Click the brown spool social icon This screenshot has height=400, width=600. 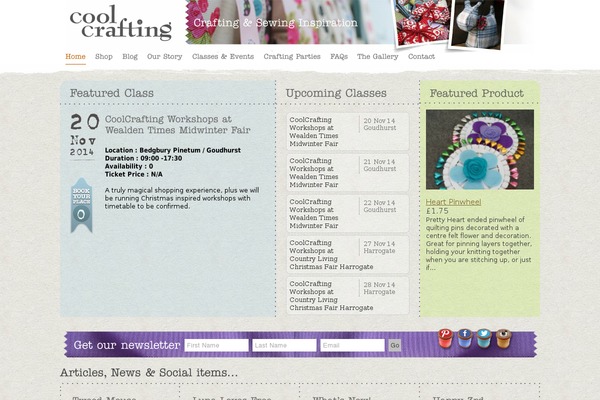point(503,338)
